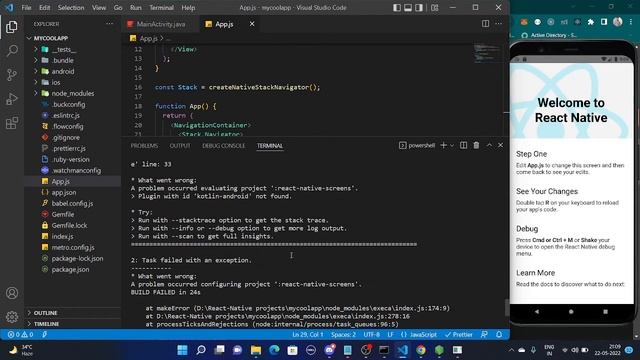Click the editor minimap

pos(487,53)
